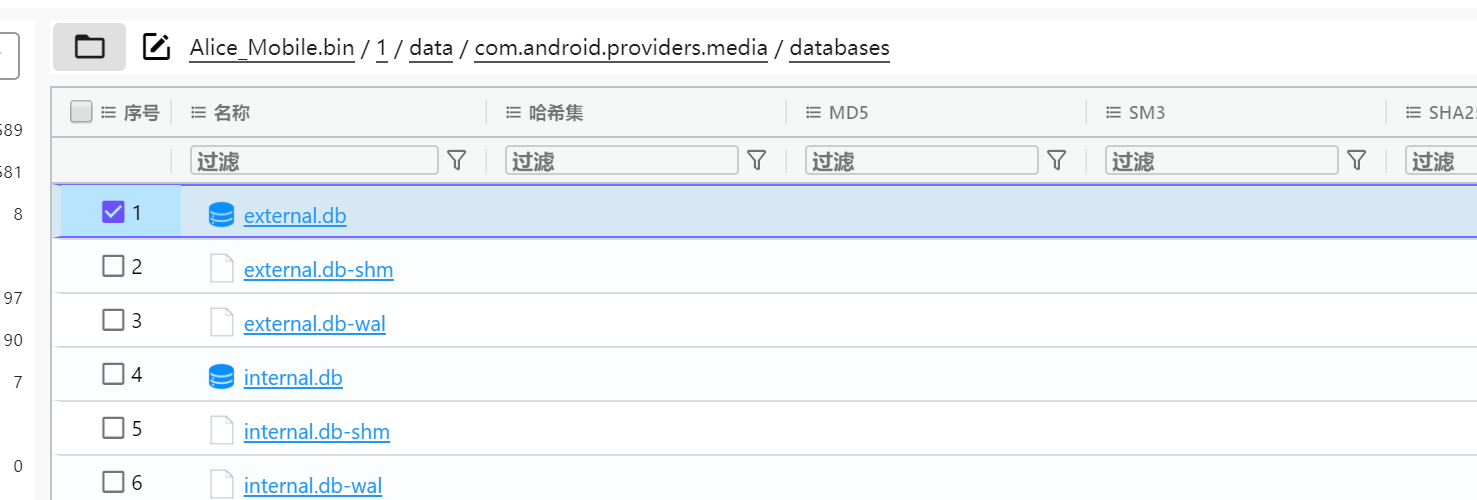Click the filter funnel icon for SM3 column
Screen dimensions: 1477x500
coord(1356,160)
